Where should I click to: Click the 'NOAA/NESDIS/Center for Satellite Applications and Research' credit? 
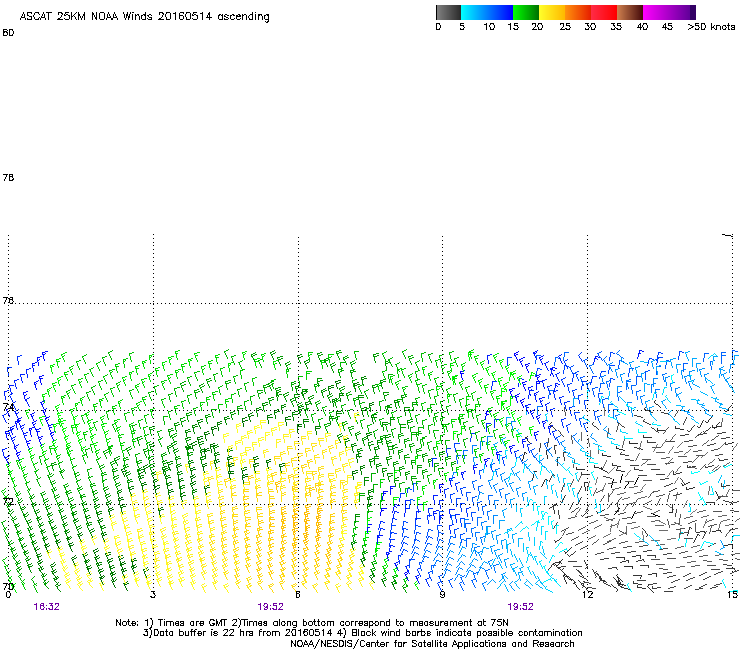click(432, 644)
